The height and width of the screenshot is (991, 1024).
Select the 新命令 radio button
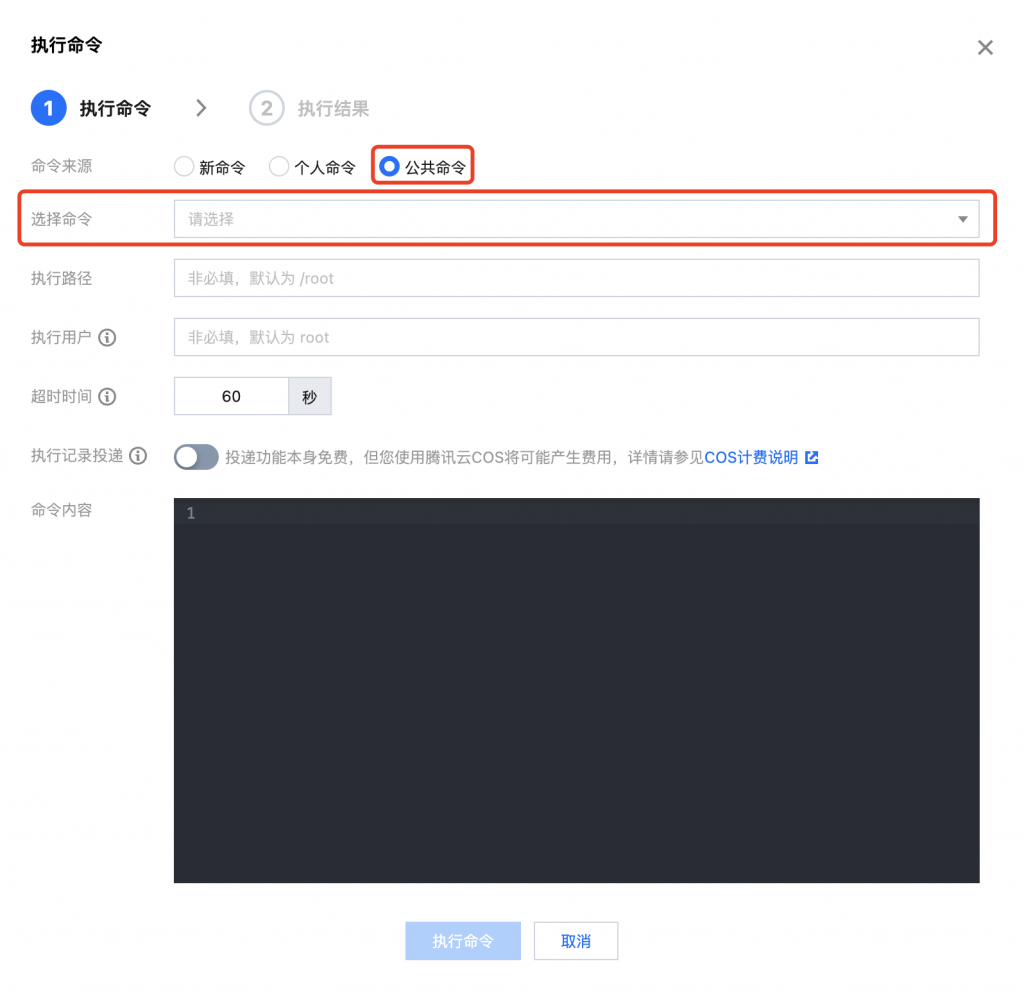(x=183, y=166)
